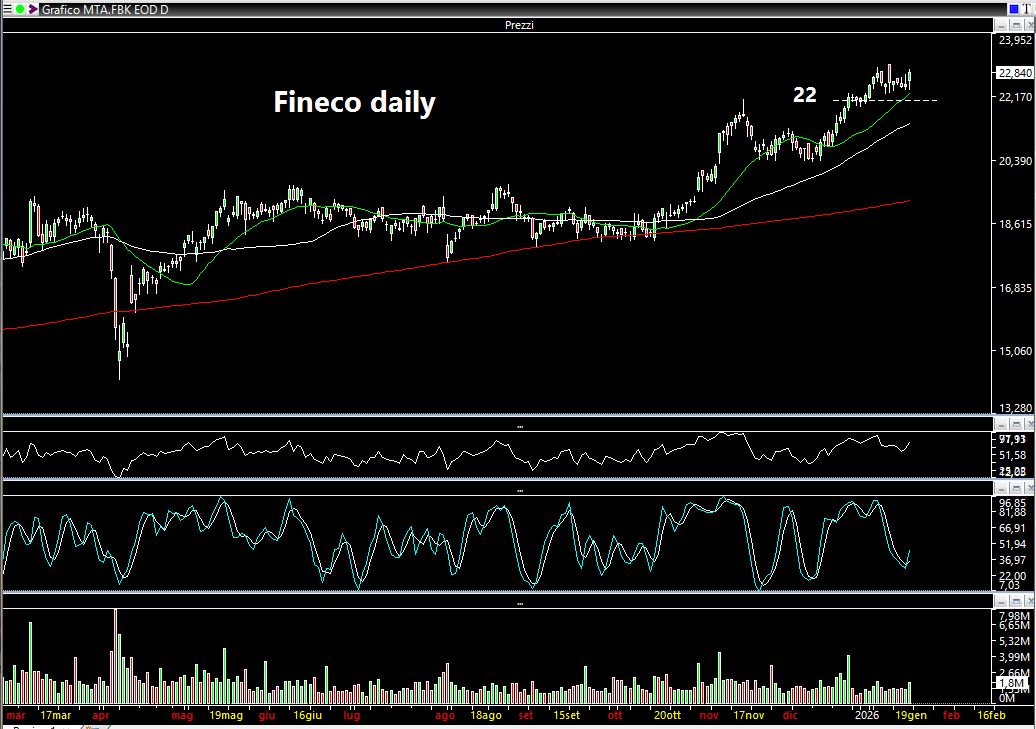Image resolution: width=1036 pixels, height=729 pixels.
Task: Click the 23,952 price axis label
Action: click(x=1015, y=40)
